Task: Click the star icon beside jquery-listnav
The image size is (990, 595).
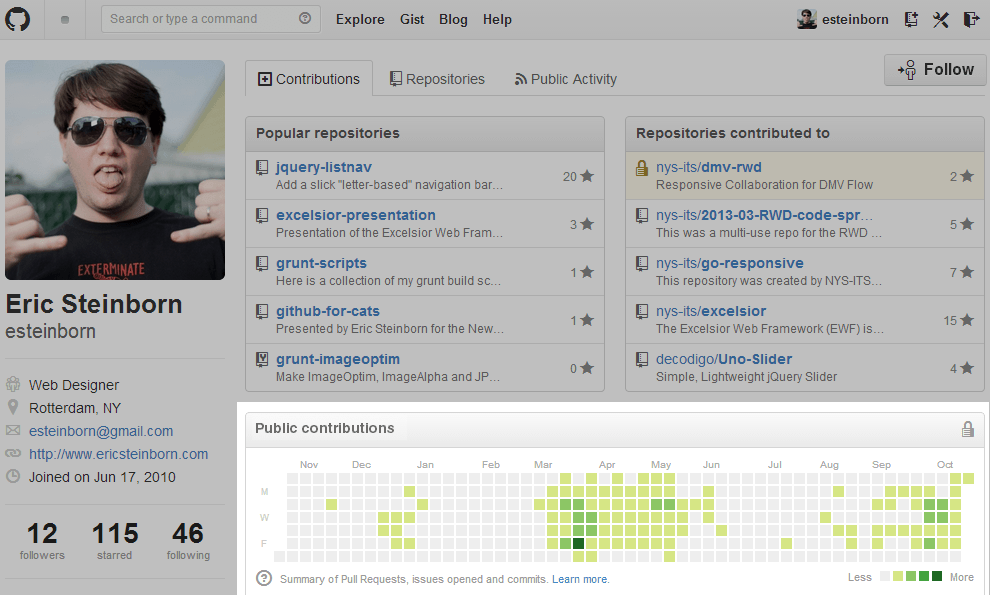Action: pyautogui.click(x=587, y=176)
